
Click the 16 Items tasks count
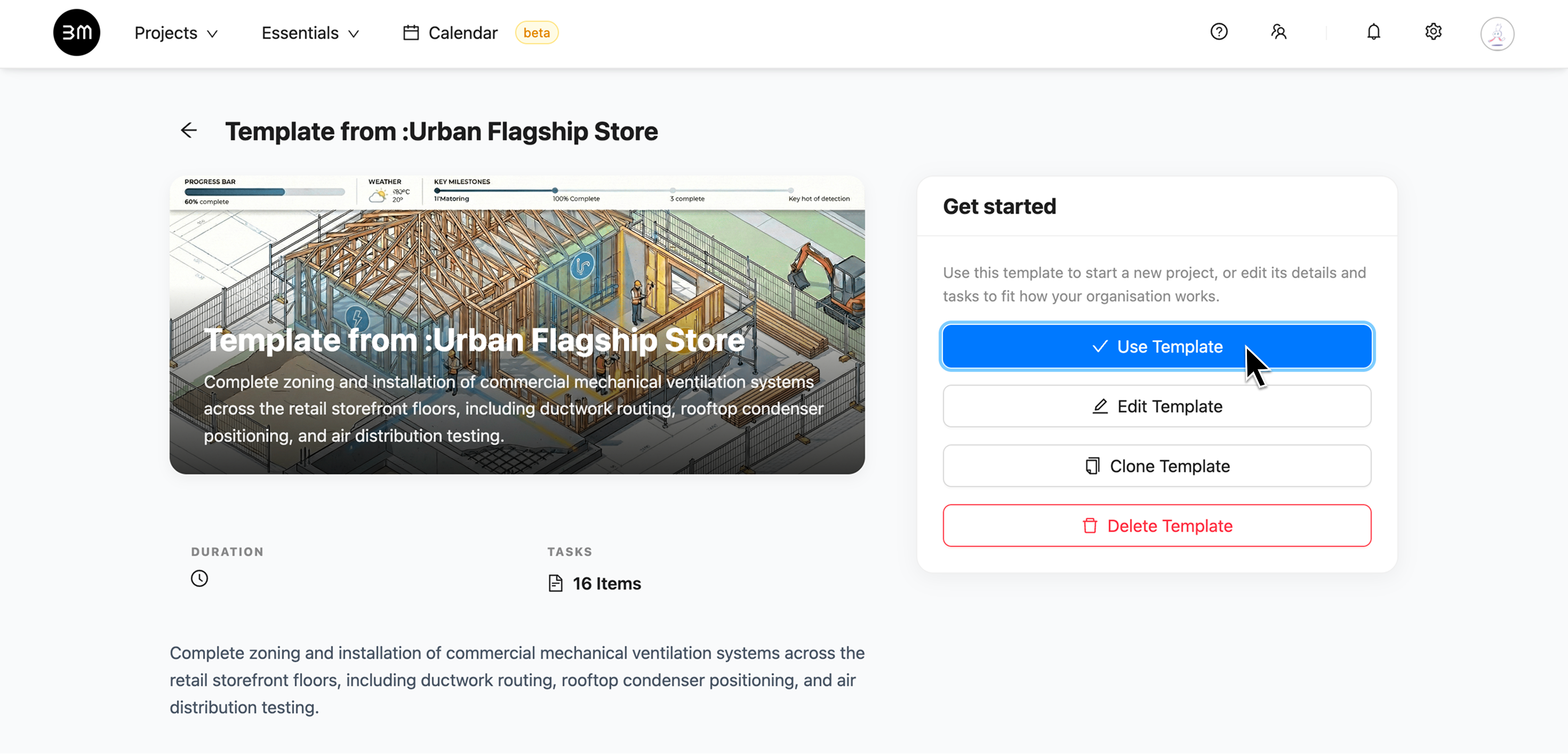[x=606, y=583]
